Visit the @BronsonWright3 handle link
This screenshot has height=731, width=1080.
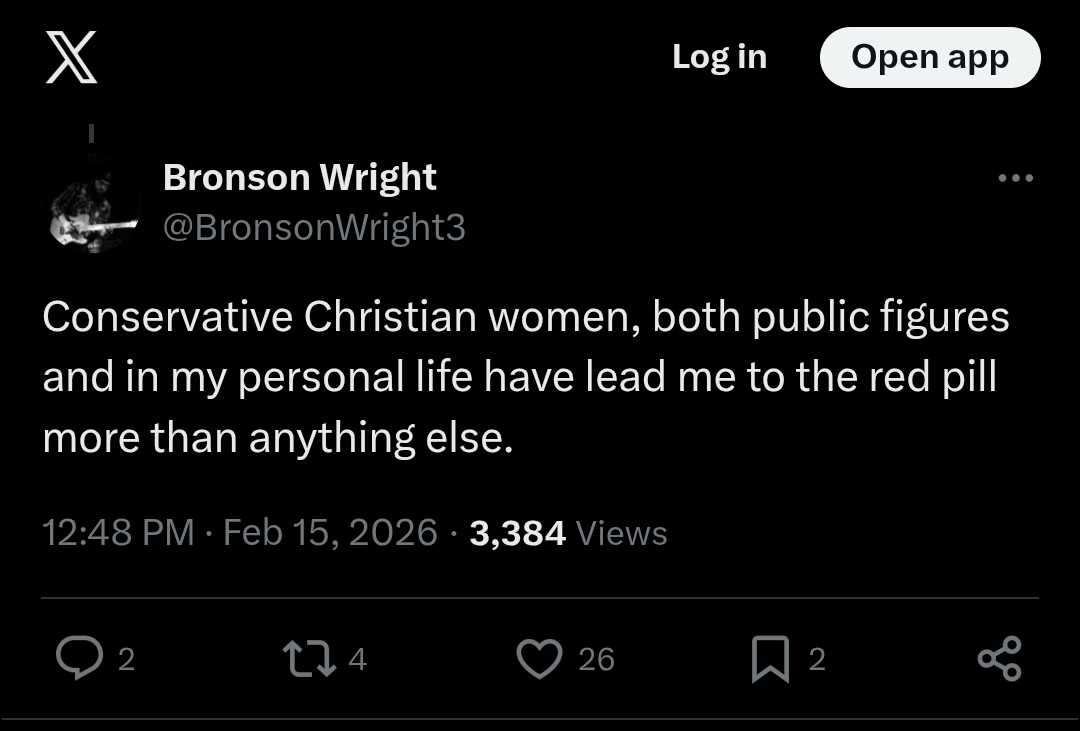coord(314,228)
